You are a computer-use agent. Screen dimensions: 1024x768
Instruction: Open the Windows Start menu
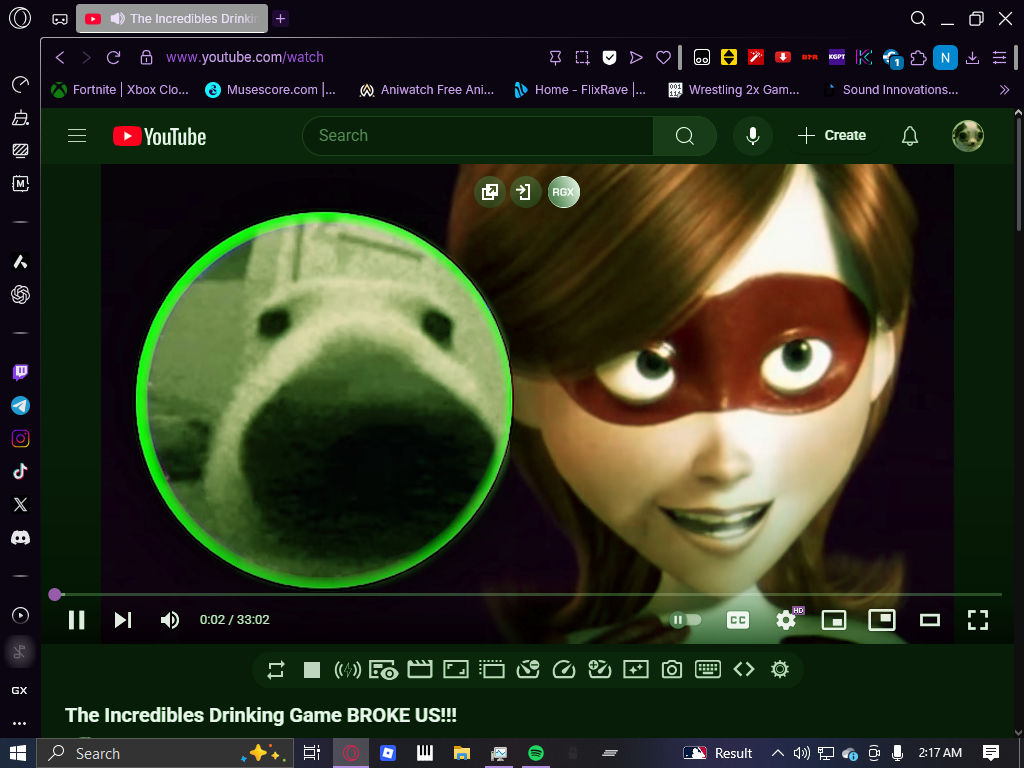point(18,753)
